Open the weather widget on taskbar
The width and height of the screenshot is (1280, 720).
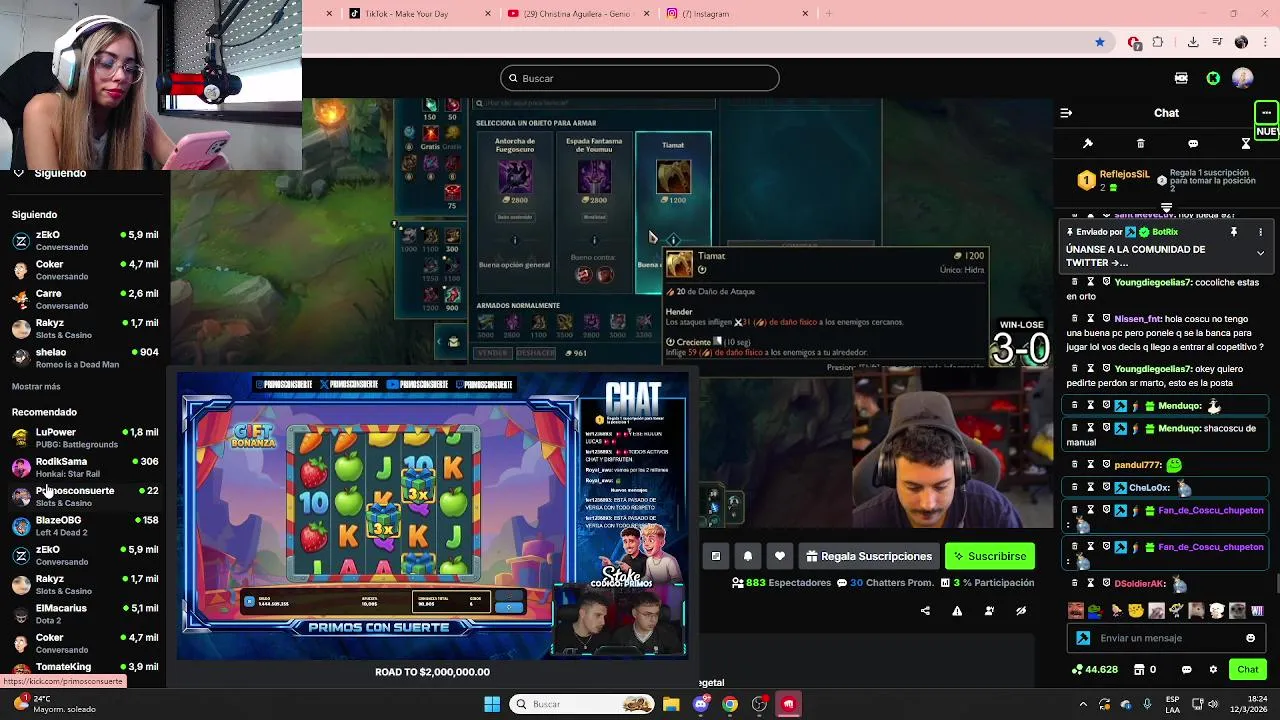point(52,704)
